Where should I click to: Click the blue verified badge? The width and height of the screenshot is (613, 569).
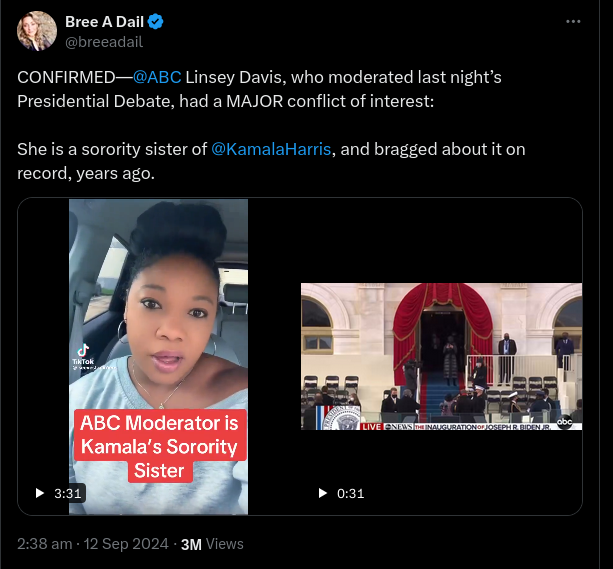[157, 22]
